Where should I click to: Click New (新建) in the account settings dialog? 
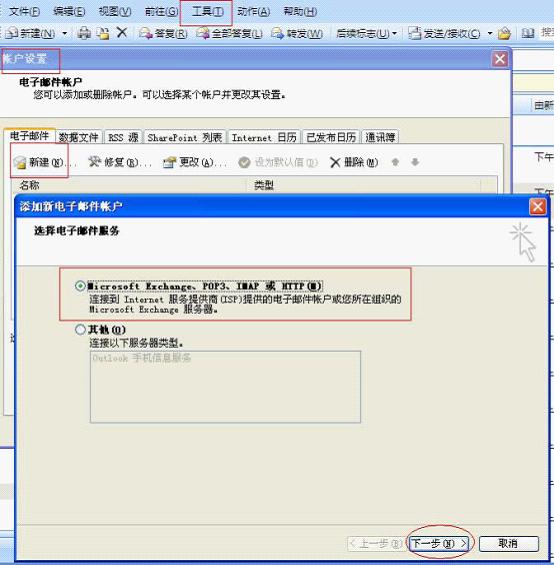point(39,162)
